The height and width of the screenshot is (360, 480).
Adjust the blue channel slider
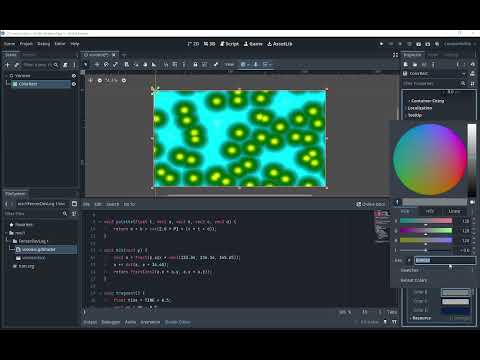coord(426,240)
